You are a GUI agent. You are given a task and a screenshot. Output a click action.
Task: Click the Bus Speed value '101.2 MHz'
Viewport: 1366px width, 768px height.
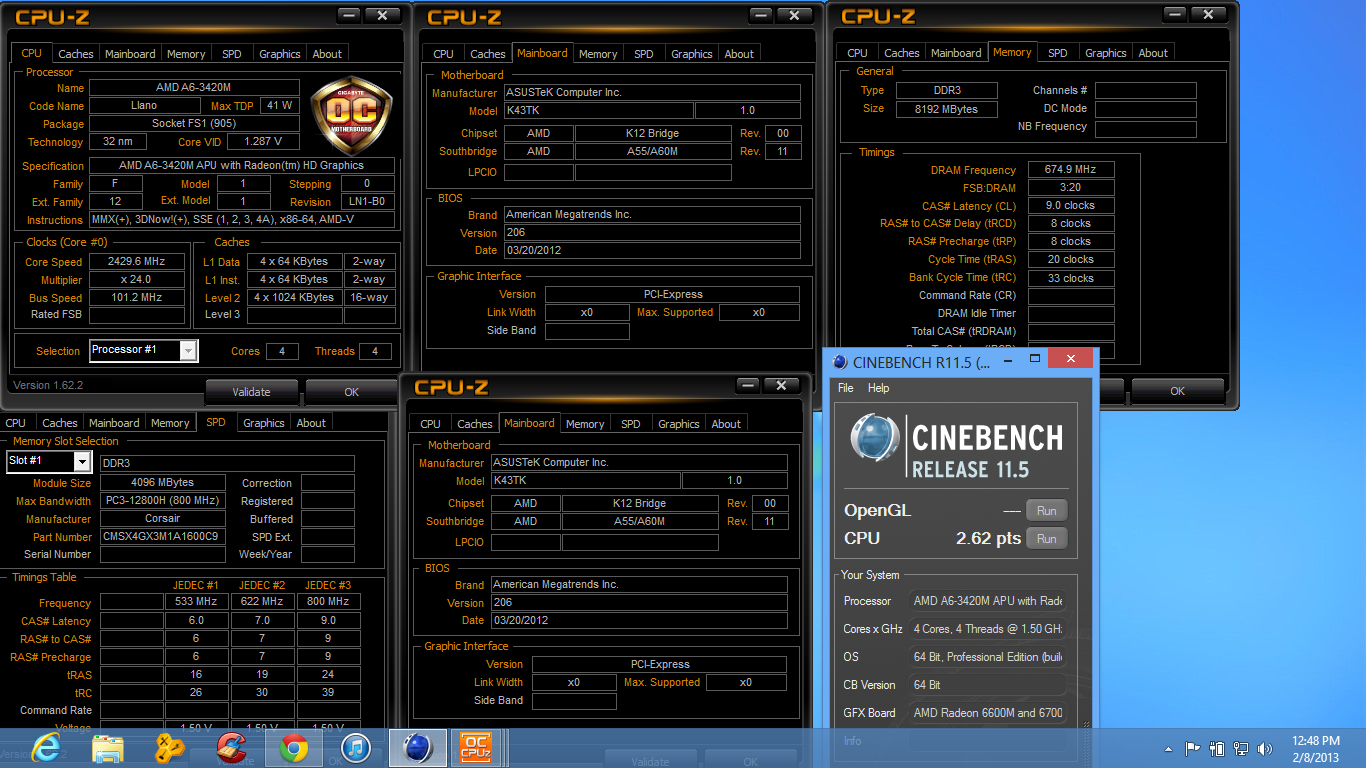click(137, 298)
